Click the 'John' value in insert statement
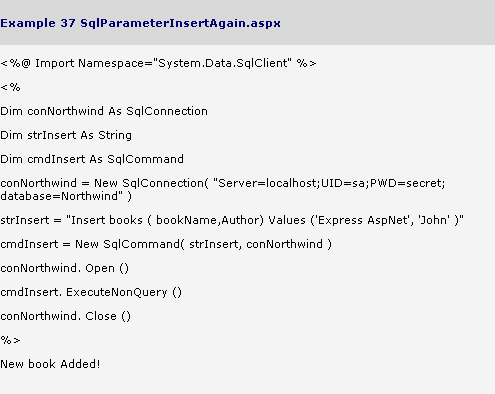This screenshot has height=394, width=495. coord(434,220)
